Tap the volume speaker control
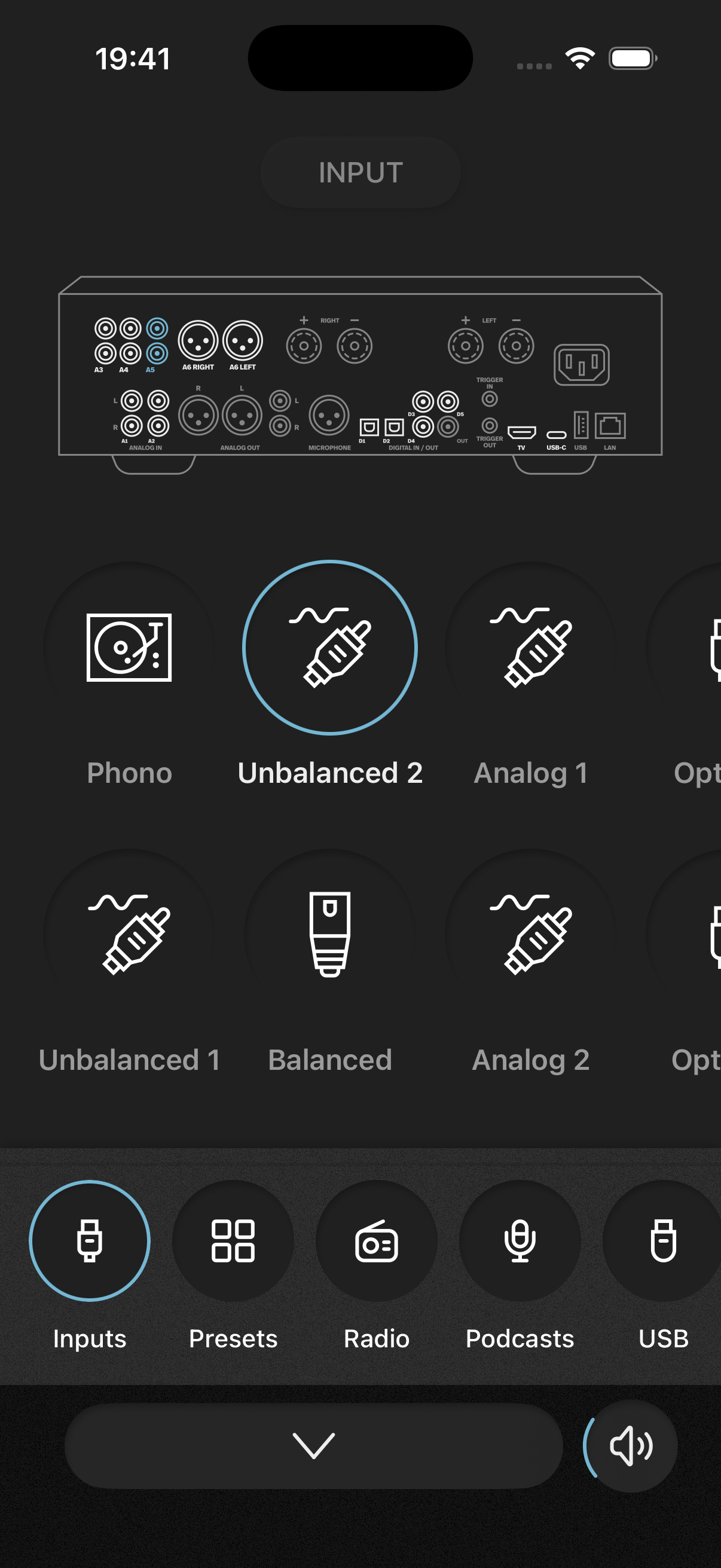Viewport: 721px width, 1568px height. pos(631,1445)
